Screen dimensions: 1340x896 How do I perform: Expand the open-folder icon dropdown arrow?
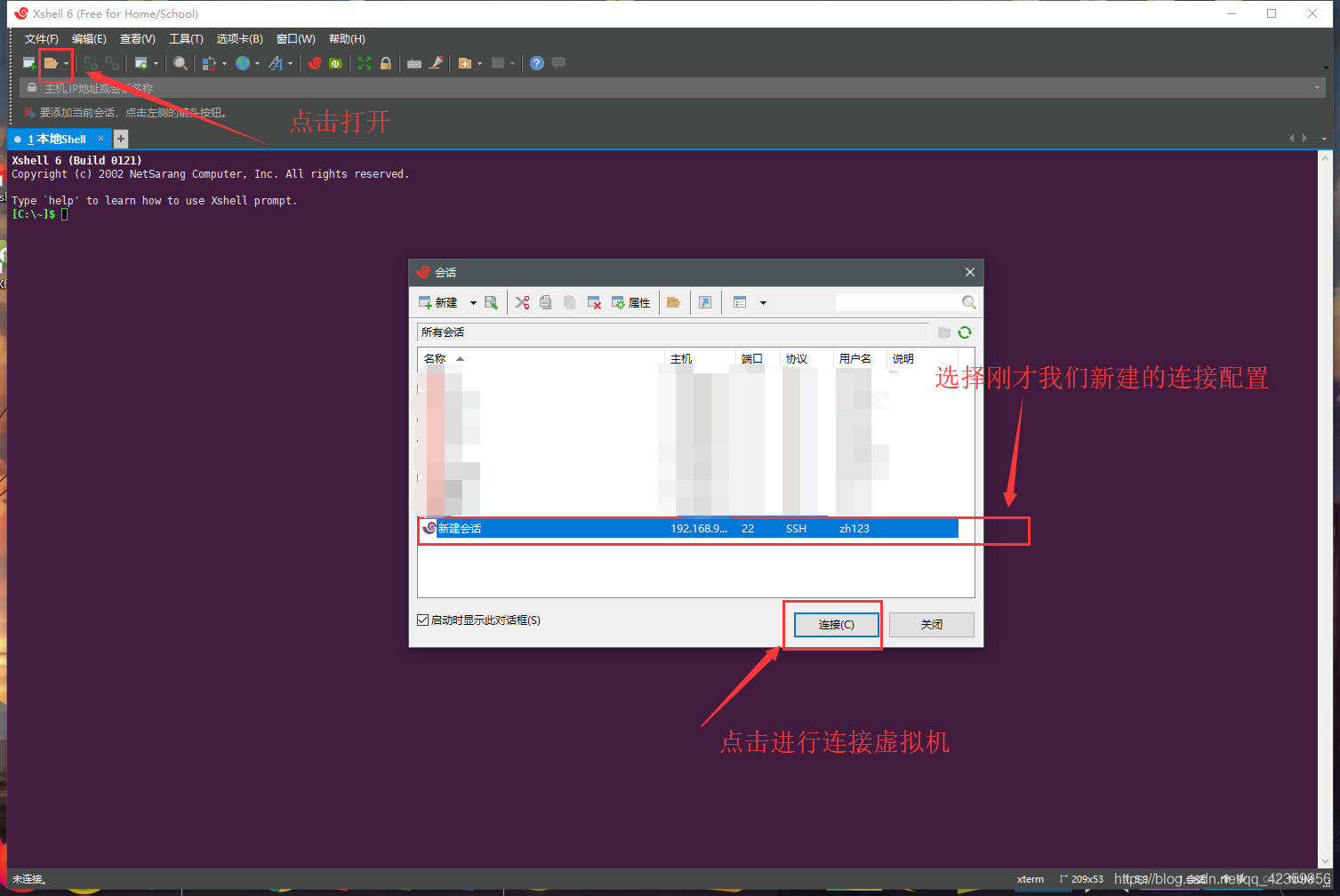pos(66,63)
